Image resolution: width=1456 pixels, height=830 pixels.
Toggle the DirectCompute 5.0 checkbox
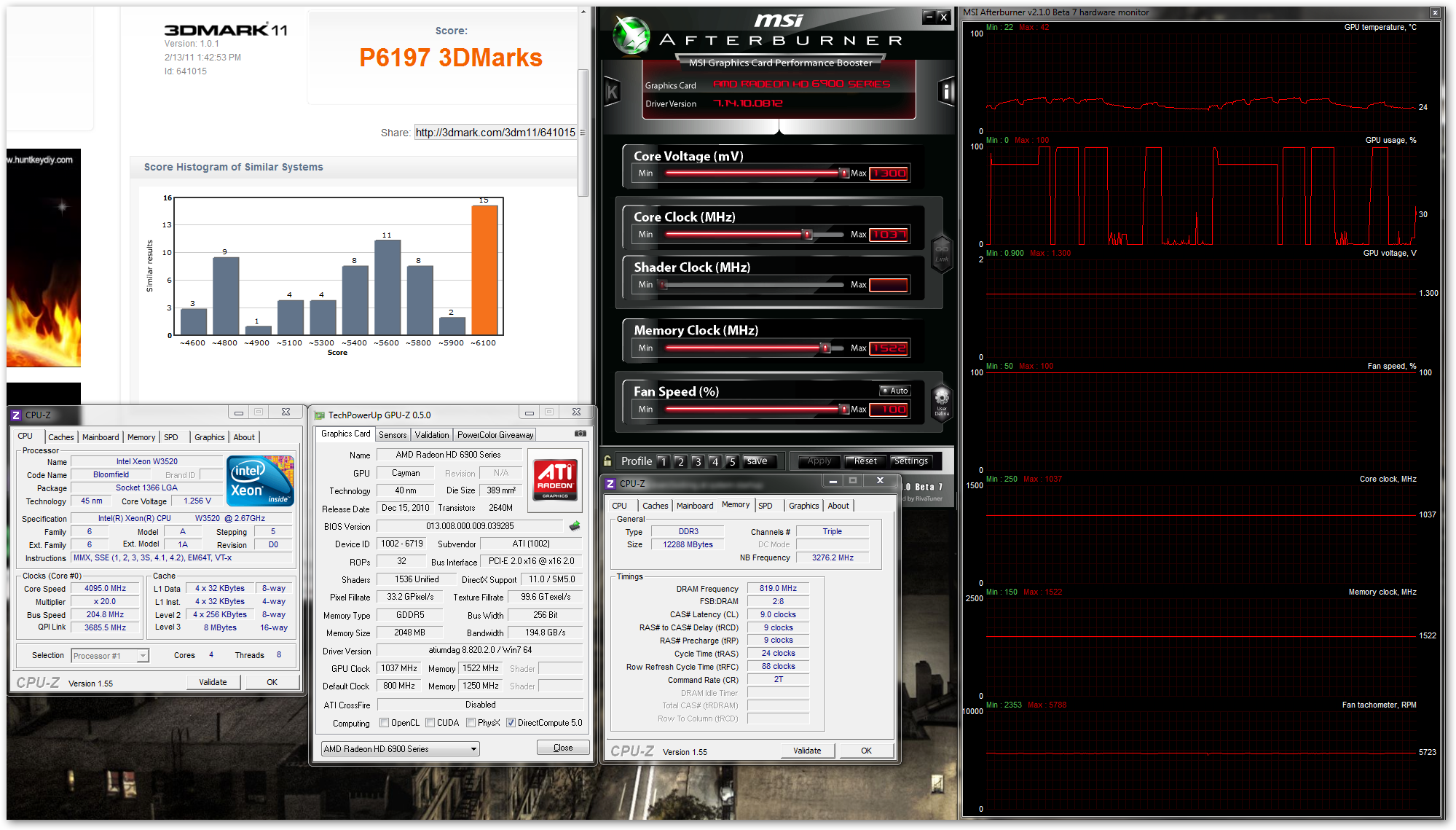tap(511, 723)
